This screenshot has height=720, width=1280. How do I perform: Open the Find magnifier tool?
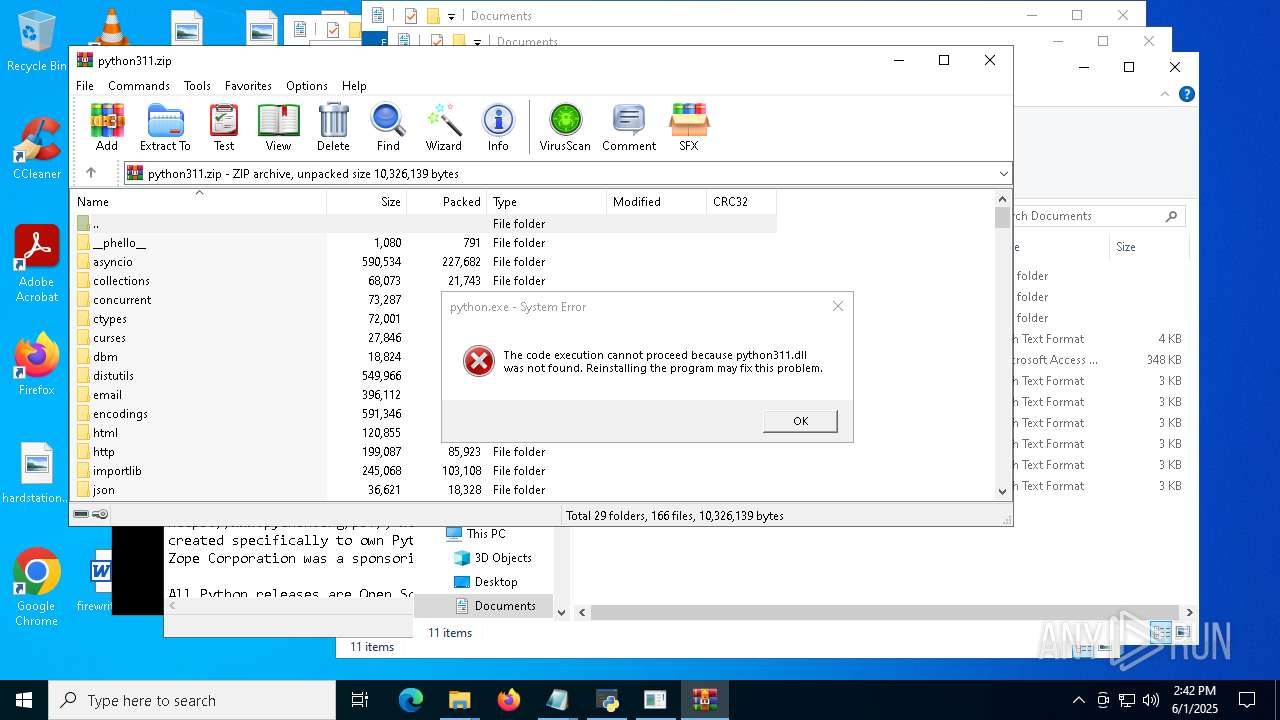click(x=388, y=127)
